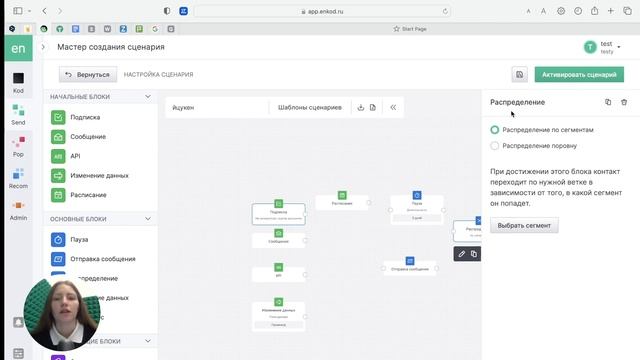Open the Safari sidebar options dropdown
Screen dimensions: 640x360
[x=29, y=11]
